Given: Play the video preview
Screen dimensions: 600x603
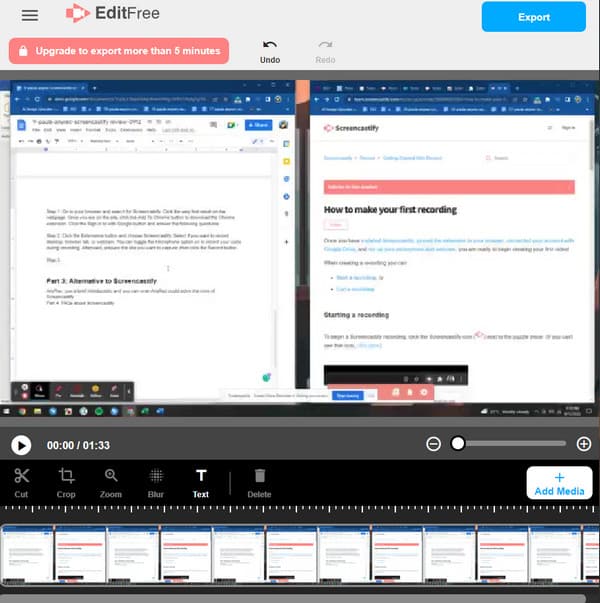Looking at the screenshot, I should tap(21, 445).
